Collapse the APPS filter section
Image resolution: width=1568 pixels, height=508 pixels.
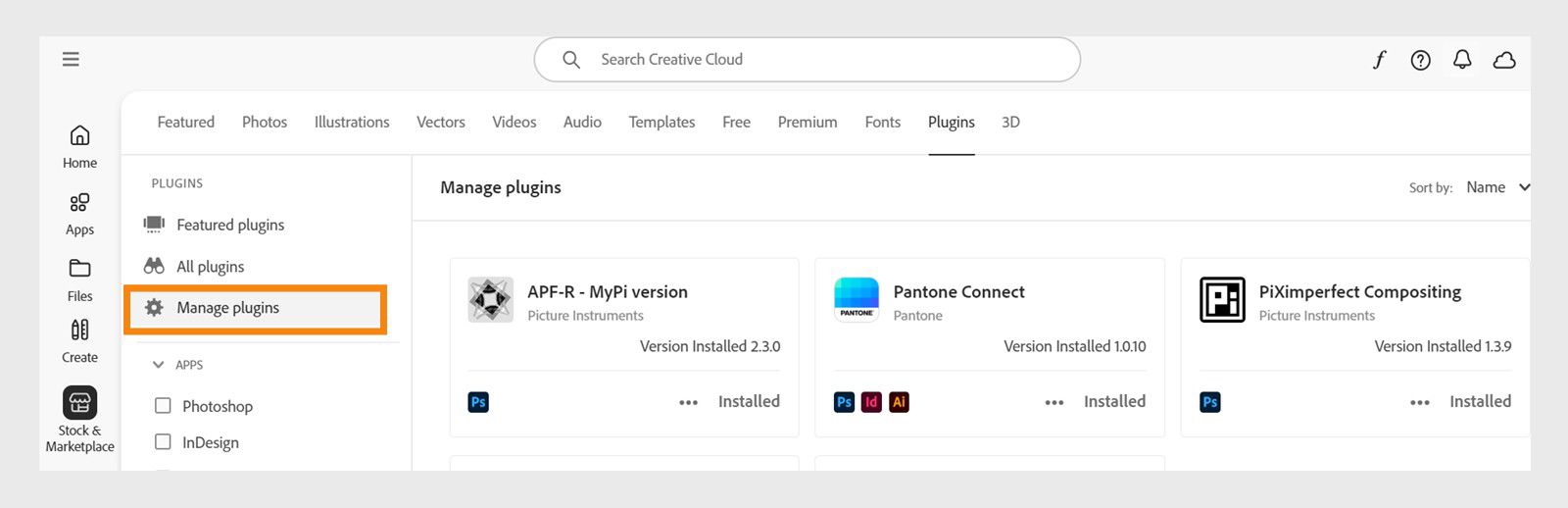coord(158,365)
